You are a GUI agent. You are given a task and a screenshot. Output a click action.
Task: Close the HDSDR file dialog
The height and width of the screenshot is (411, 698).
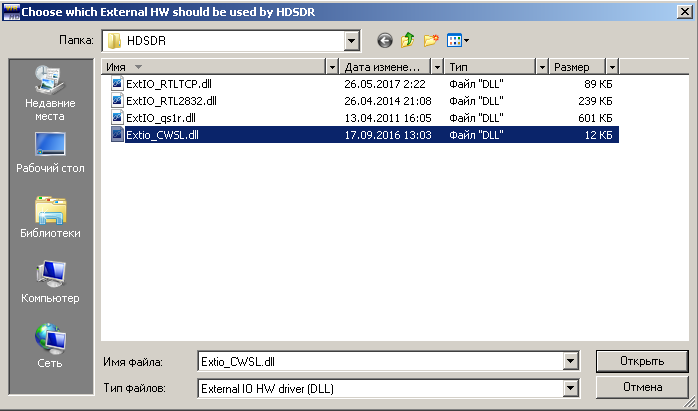pos(685,11)
